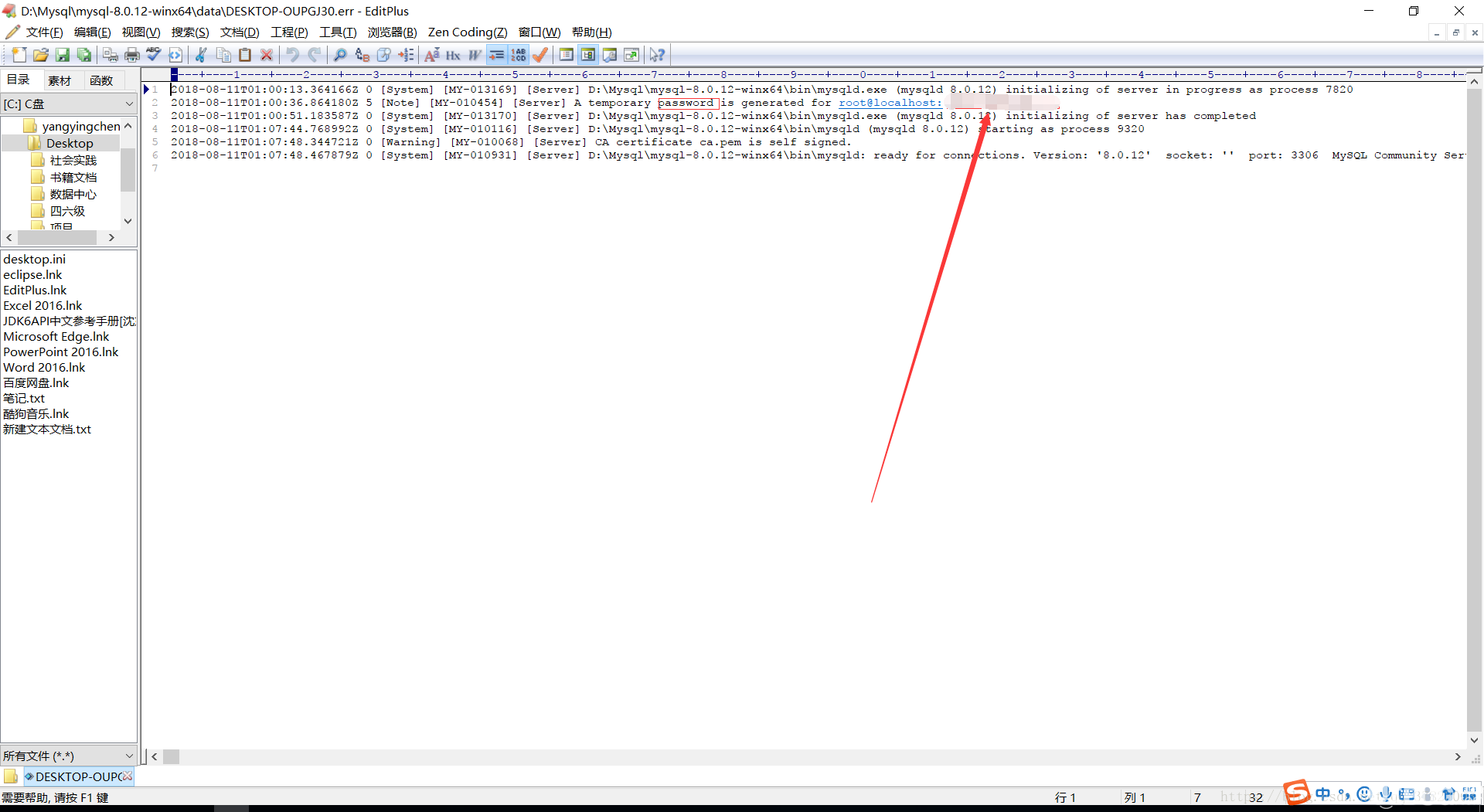Toggle the line number icon
Screen dimensions: 1484x812
tap(519, 55)
